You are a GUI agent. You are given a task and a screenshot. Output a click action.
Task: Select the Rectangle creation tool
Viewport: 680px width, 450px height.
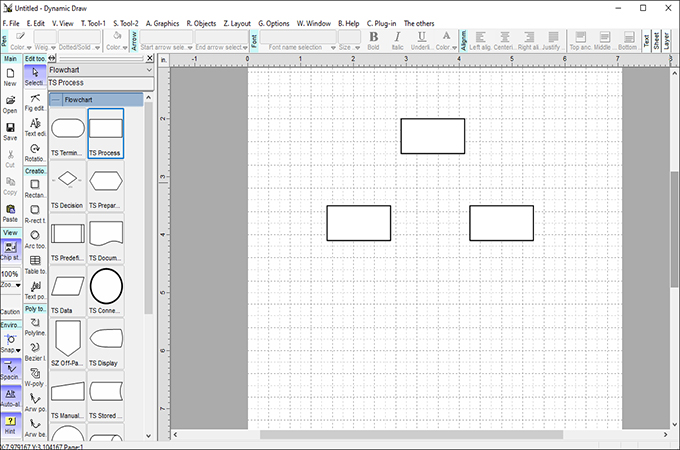pos(35,189)
